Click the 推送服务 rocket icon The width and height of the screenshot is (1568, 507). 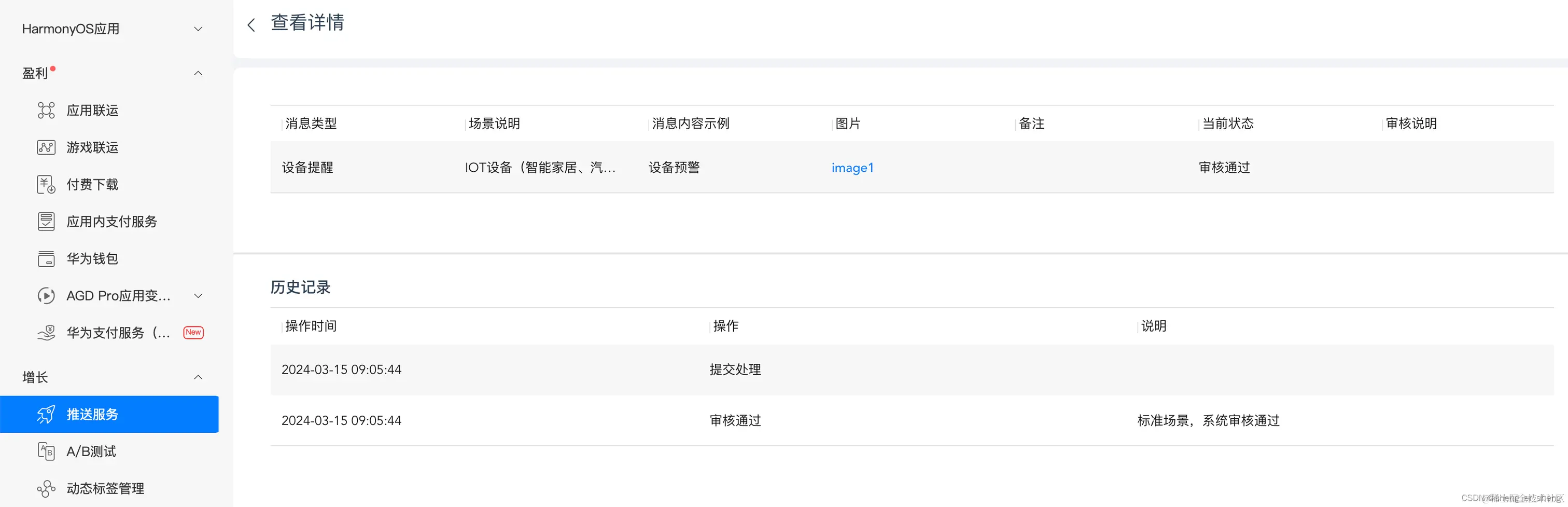click(x=46, y=415)
